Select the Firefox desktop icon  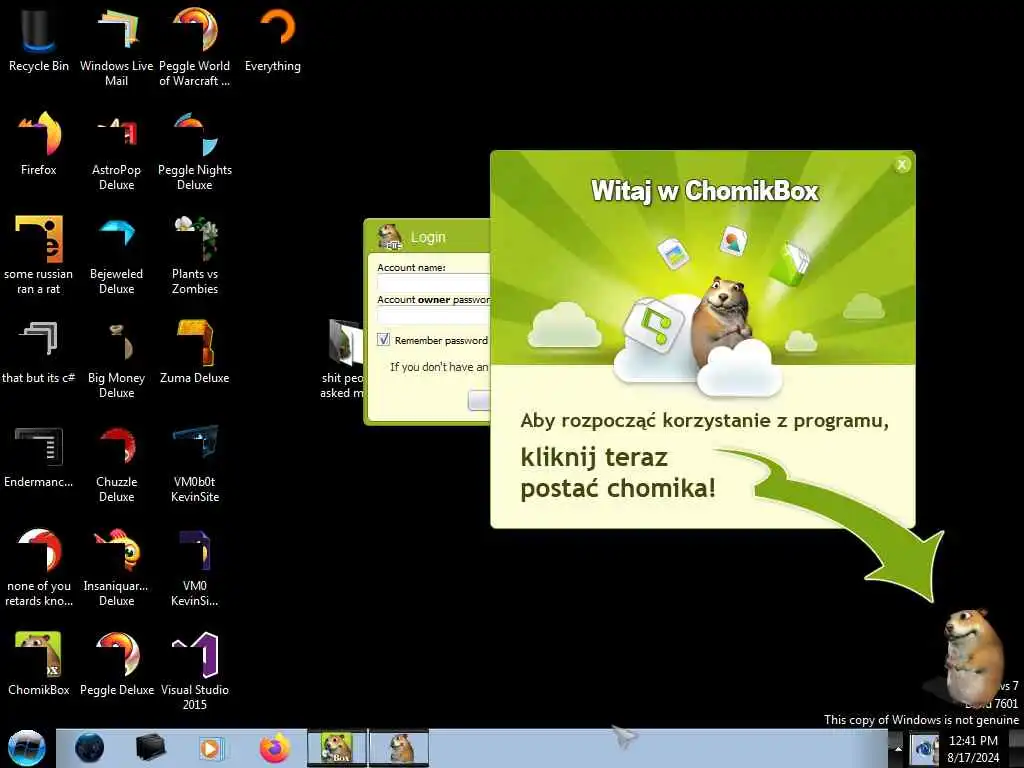tap(39, 142)
